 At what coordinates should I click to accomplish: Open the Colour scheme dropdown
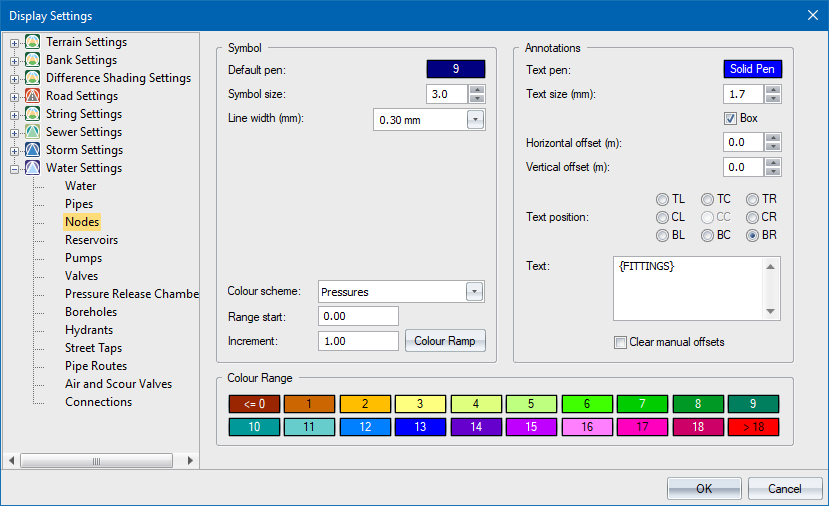pyautogui.click(x=475, y=292)
